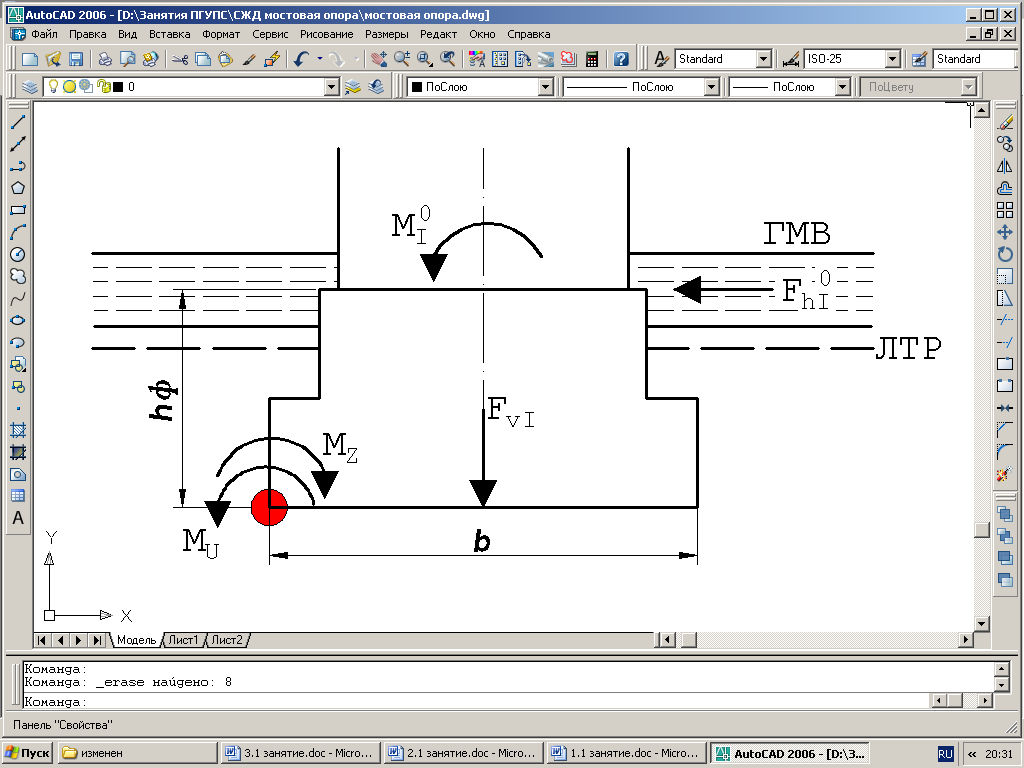Select the Mirror tool
1024x768 pixels.
pos(1005,167)
